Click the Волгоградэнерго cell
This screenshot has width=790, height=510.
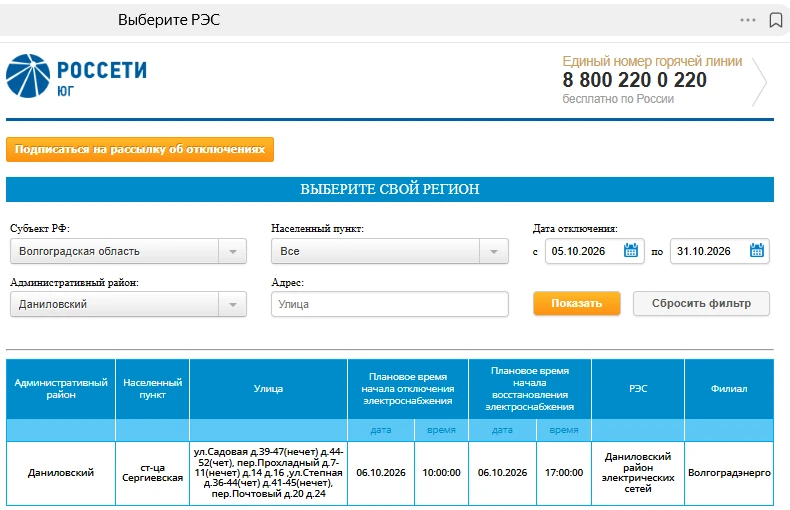pos(729,473)
